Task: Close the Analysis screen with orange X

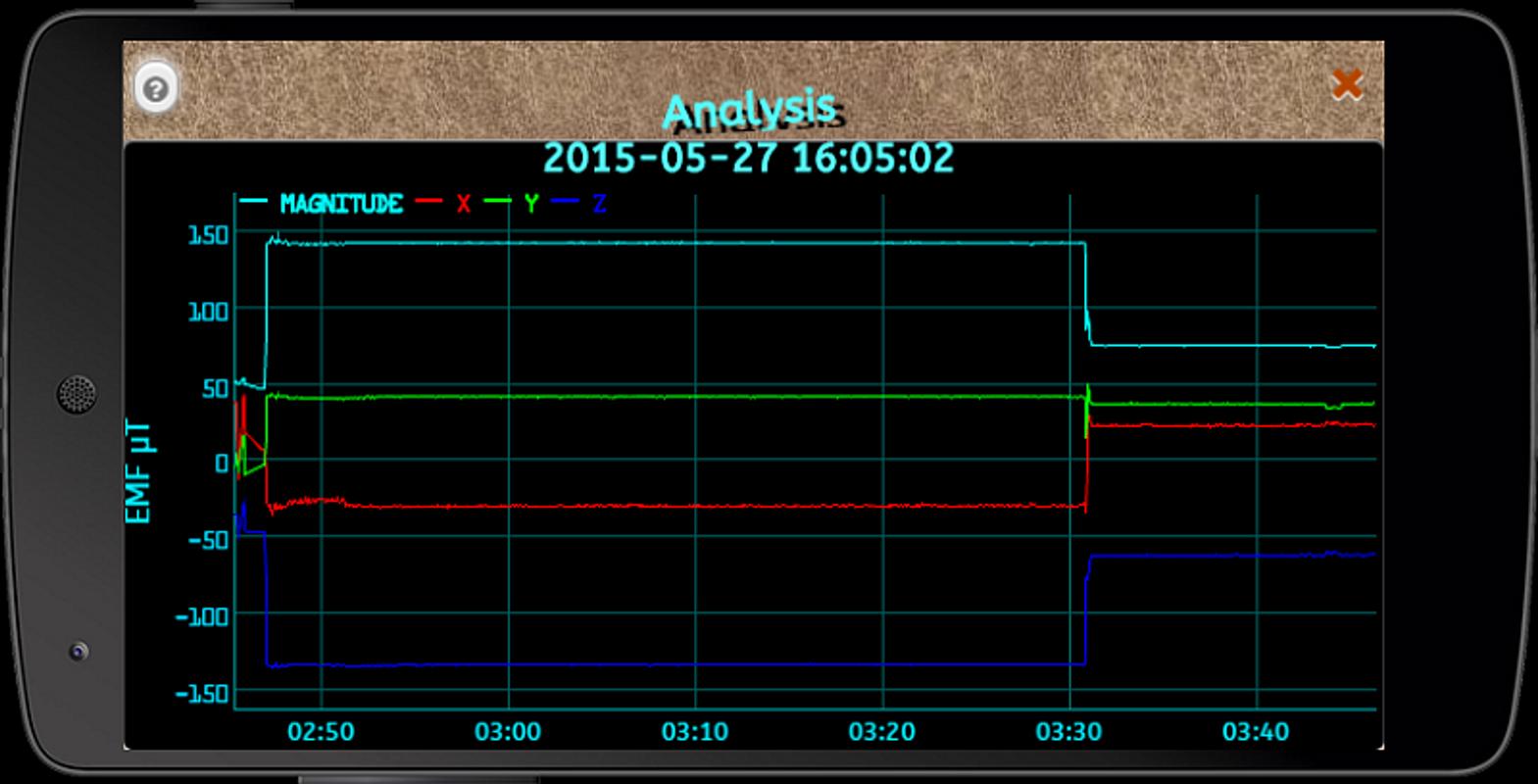Action: tap(1347, 84)
